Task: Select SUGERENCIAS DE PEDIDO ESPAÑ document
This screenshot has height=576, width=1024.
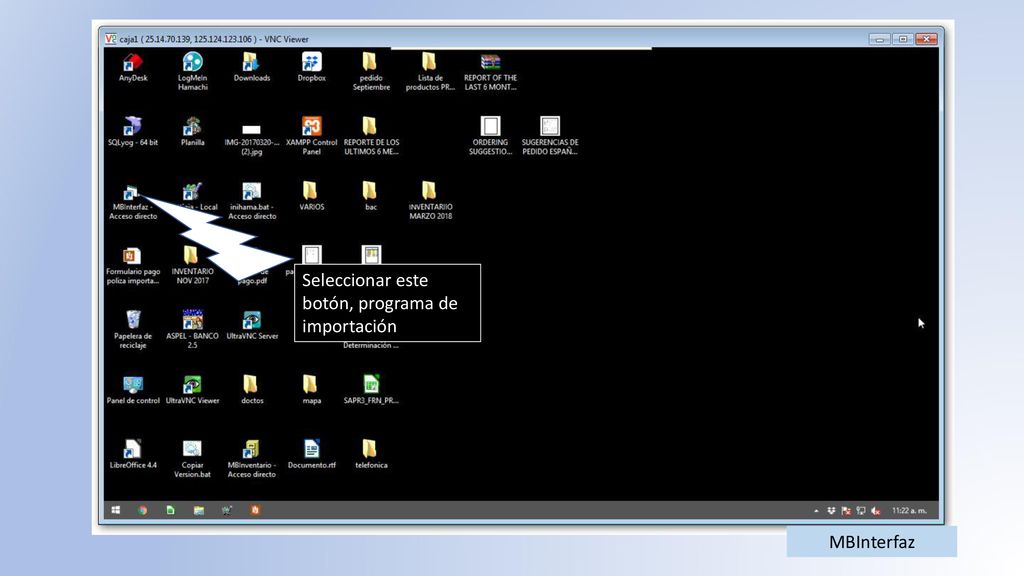Action: click(x=550, y=136)
